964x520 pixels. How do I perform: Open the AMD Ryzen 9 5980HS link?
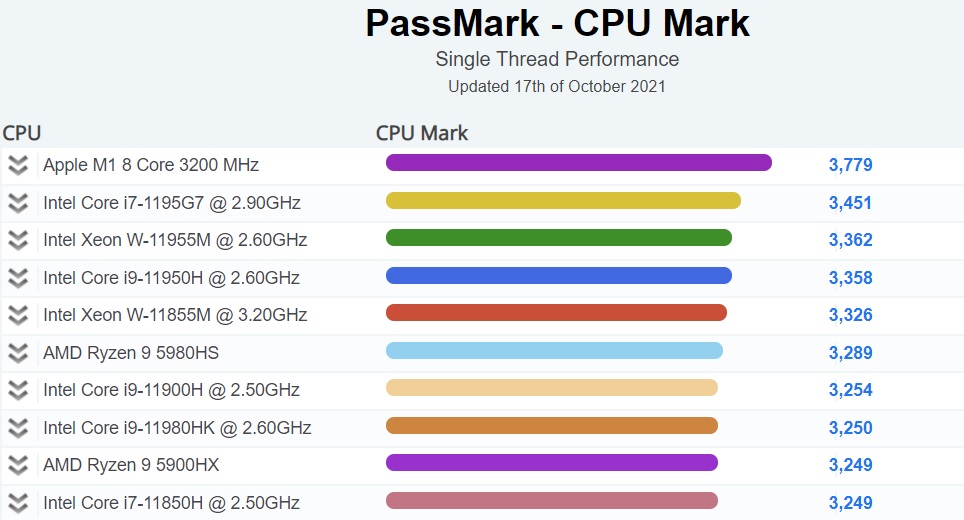(131, 353)
